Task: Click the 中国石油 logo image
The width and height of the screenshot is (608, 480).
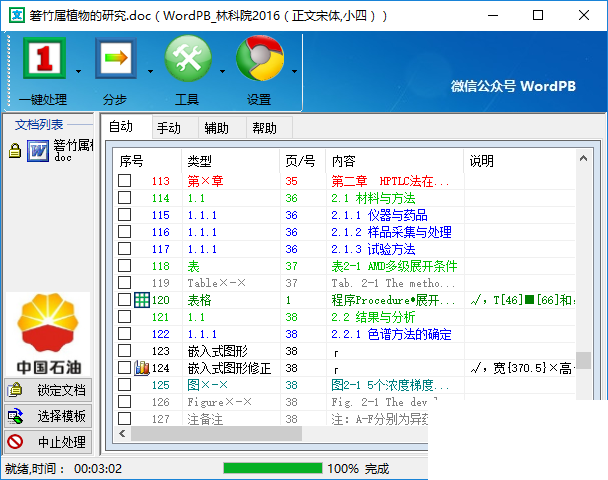Action: 48,333
